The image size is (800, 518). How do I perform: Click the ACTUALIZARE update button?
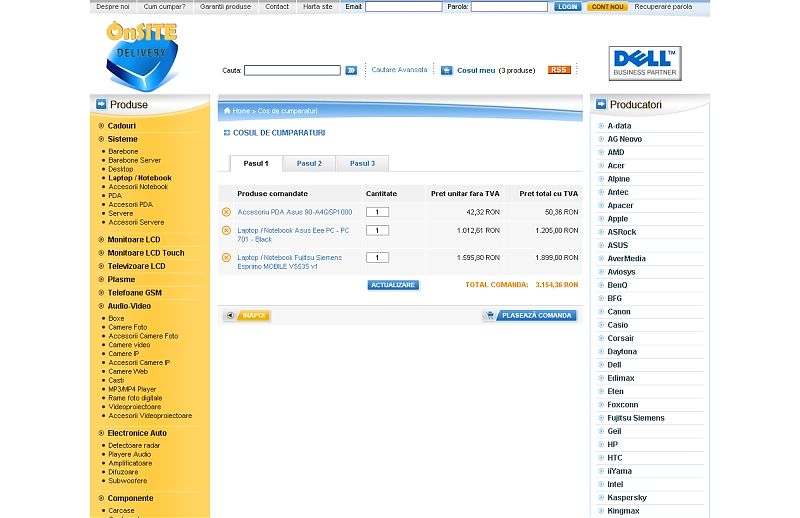tap(393, 285)
